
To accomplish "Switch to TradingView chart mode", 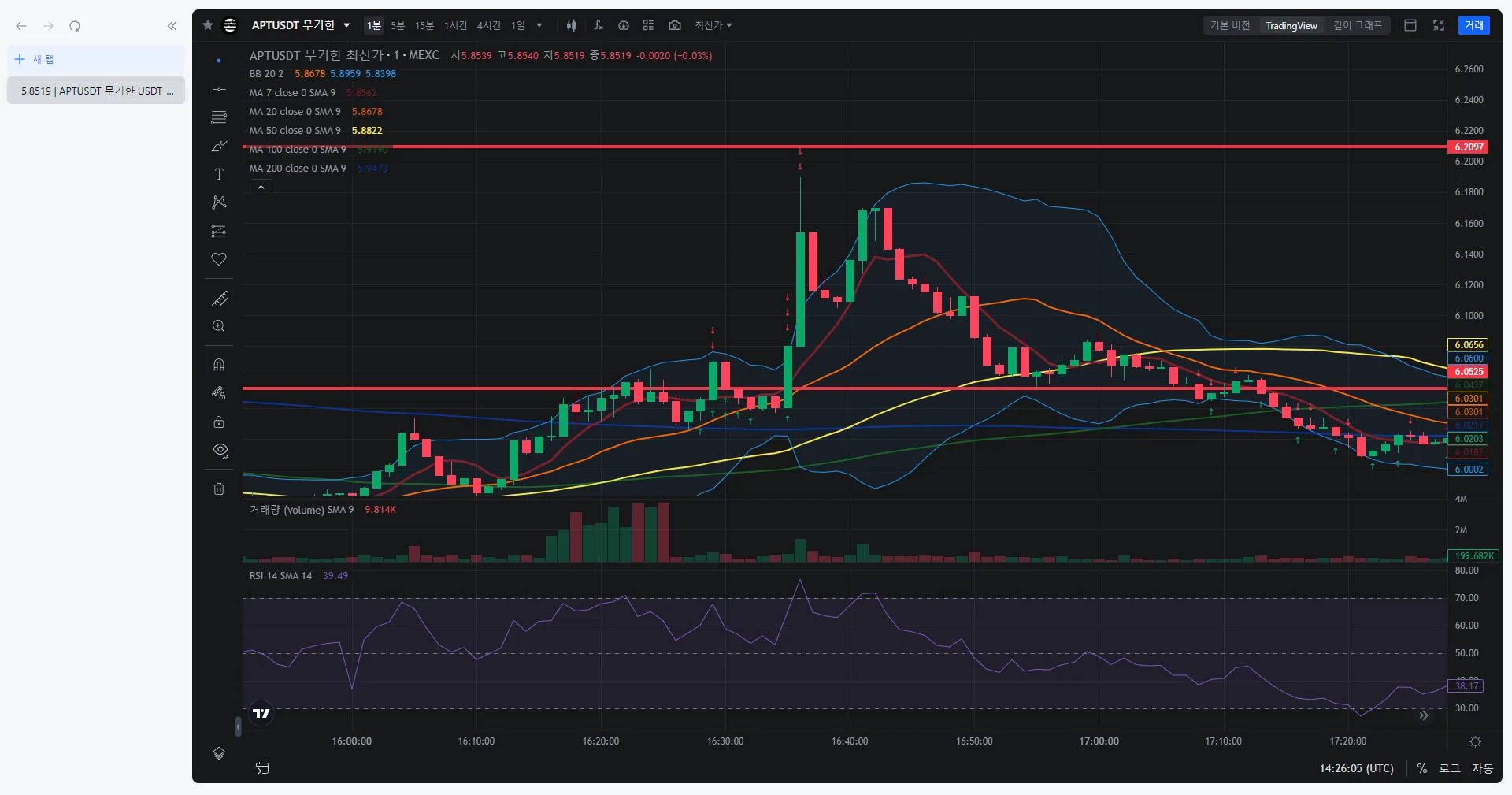I will [1291, 25].
